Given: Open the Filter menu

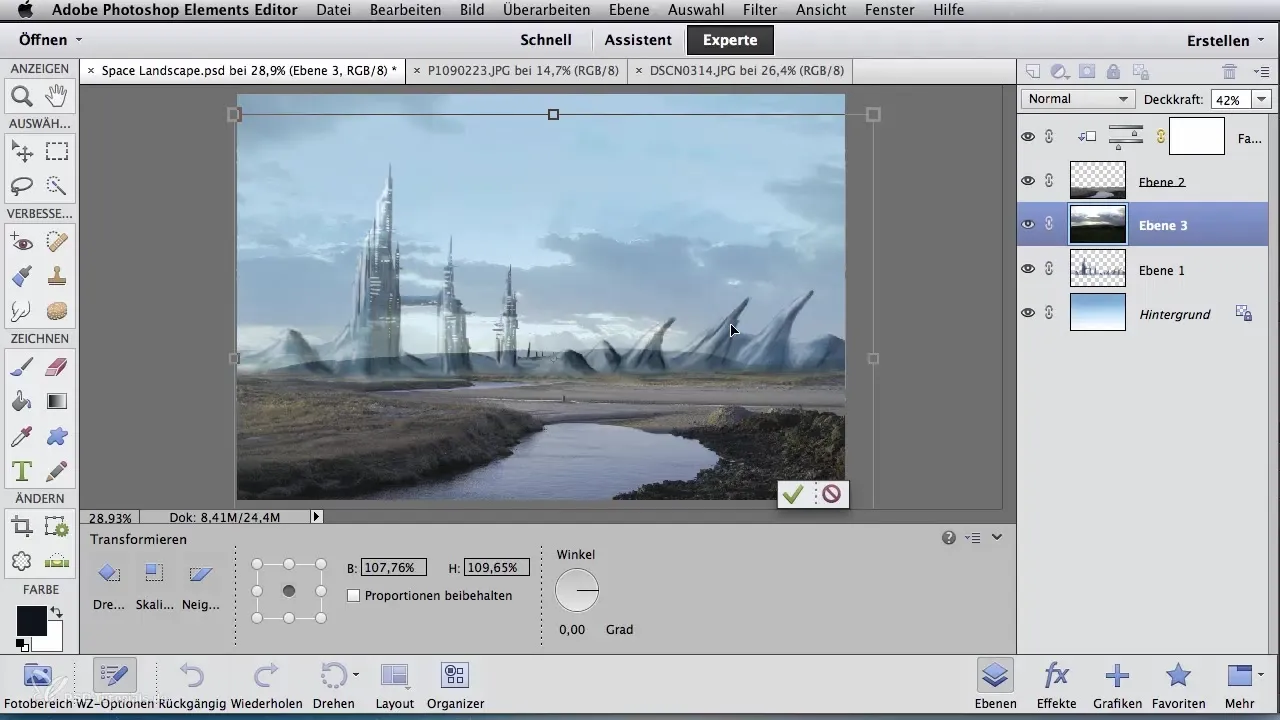Looking at the screenshot, I should point(759,10).
